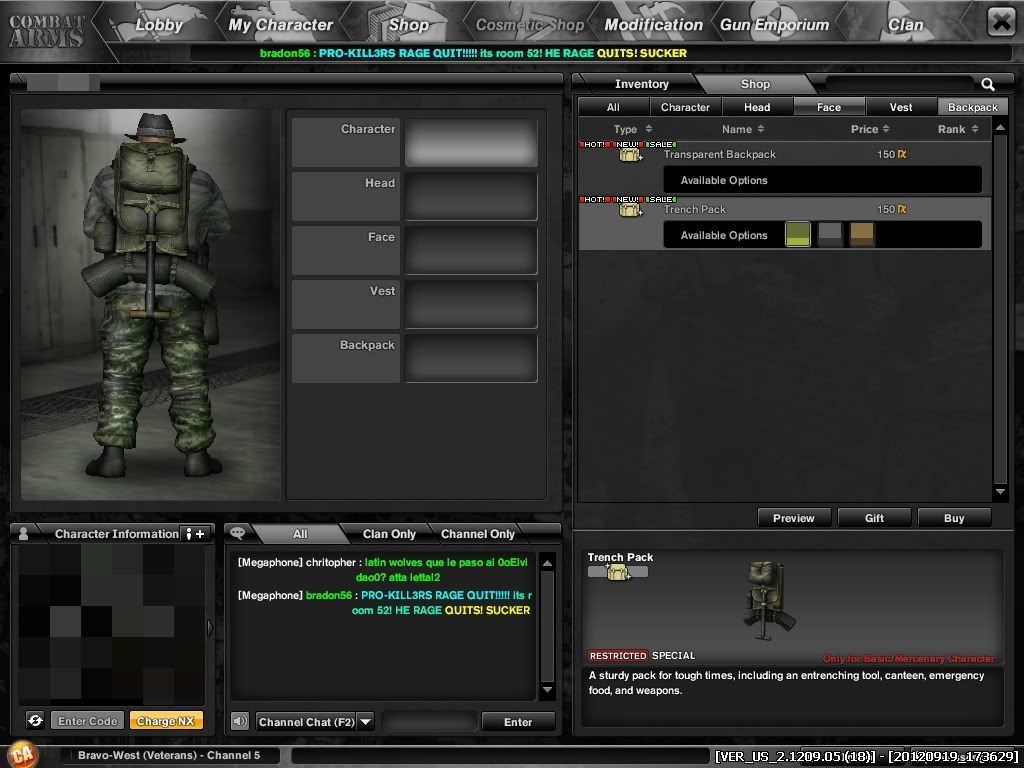Click the chat message input field
Image resolution: width=1024 pixels, height=768 pixels.
tap(429, 721)
